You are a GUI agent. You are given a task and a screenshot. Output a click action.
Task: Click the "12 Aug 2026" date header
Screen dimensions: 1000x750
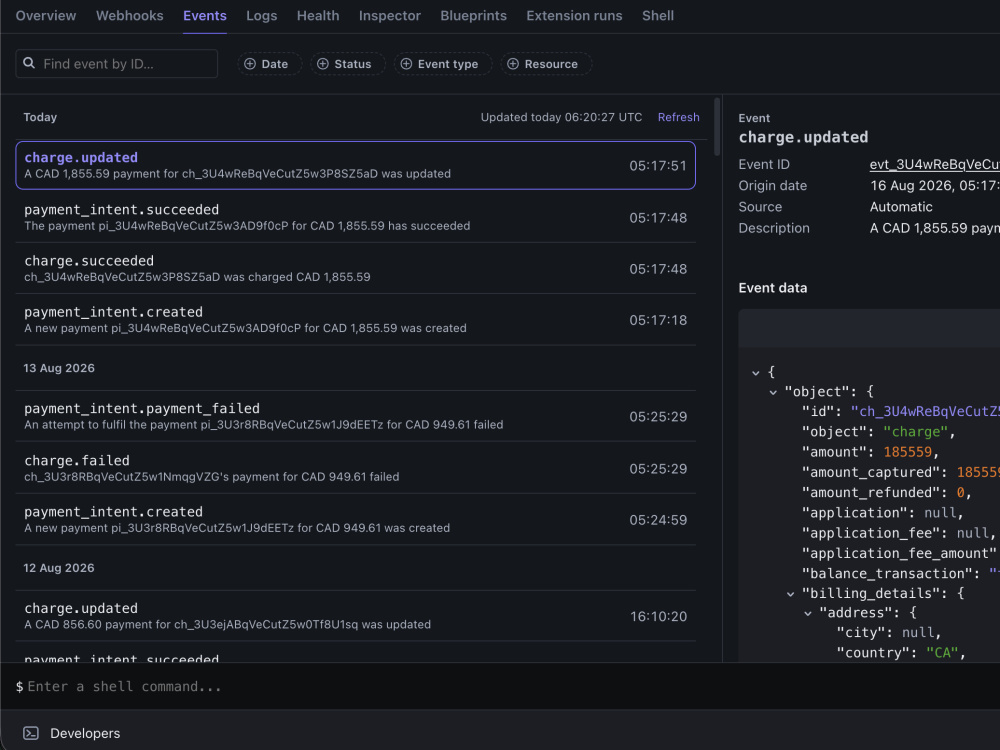59,568
